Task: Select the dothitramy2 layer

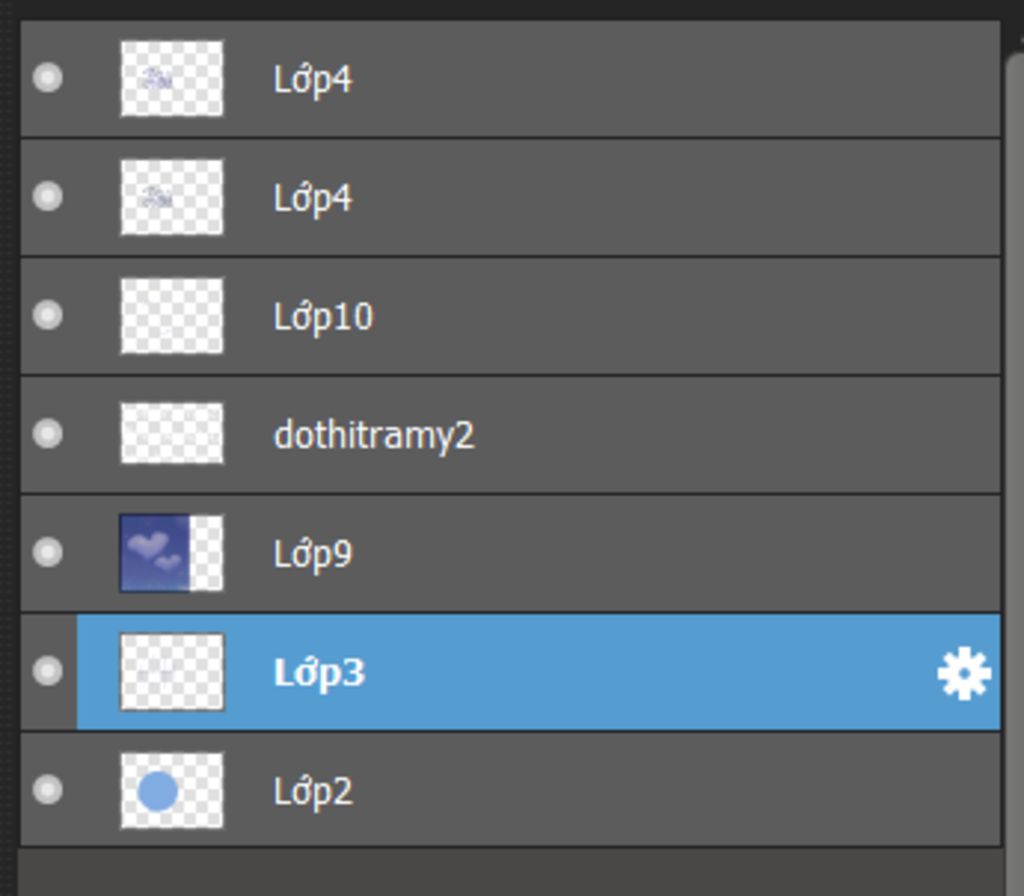Action: point(511,435)
